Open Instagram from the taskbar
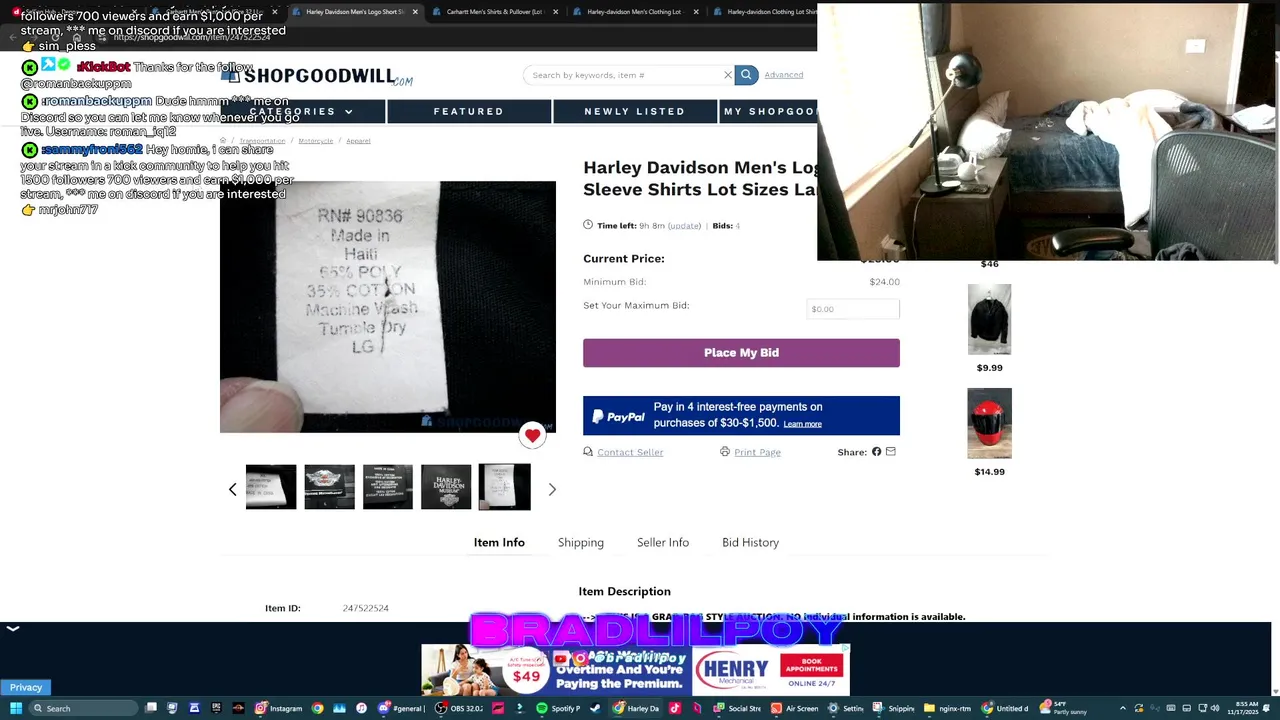The height and width of the screenshot is (720, 1280). pyautogui.click(x=278, y=708)
